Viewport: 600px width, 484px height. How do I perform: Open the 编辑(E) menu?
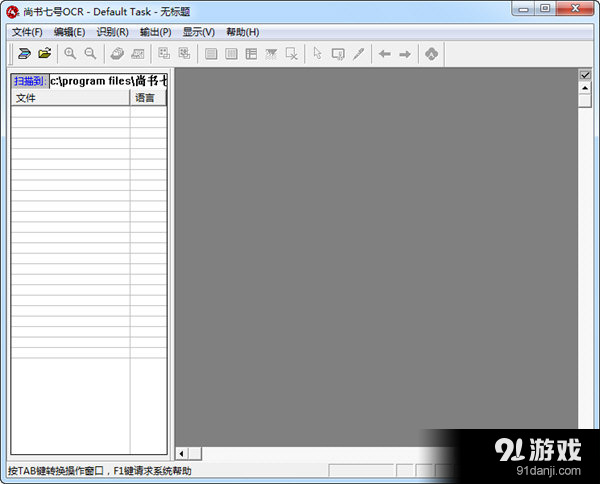[x=69, y=32]
